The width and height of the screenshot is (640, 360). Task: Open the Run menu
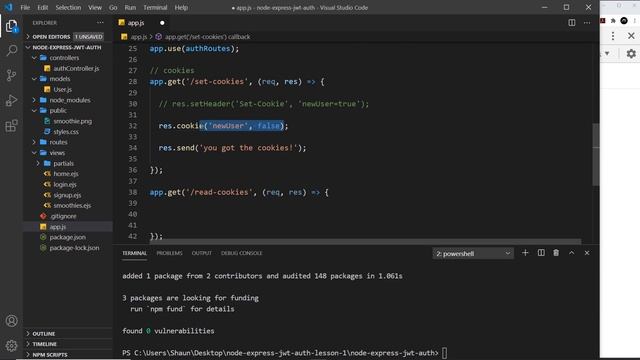(130, 7)
